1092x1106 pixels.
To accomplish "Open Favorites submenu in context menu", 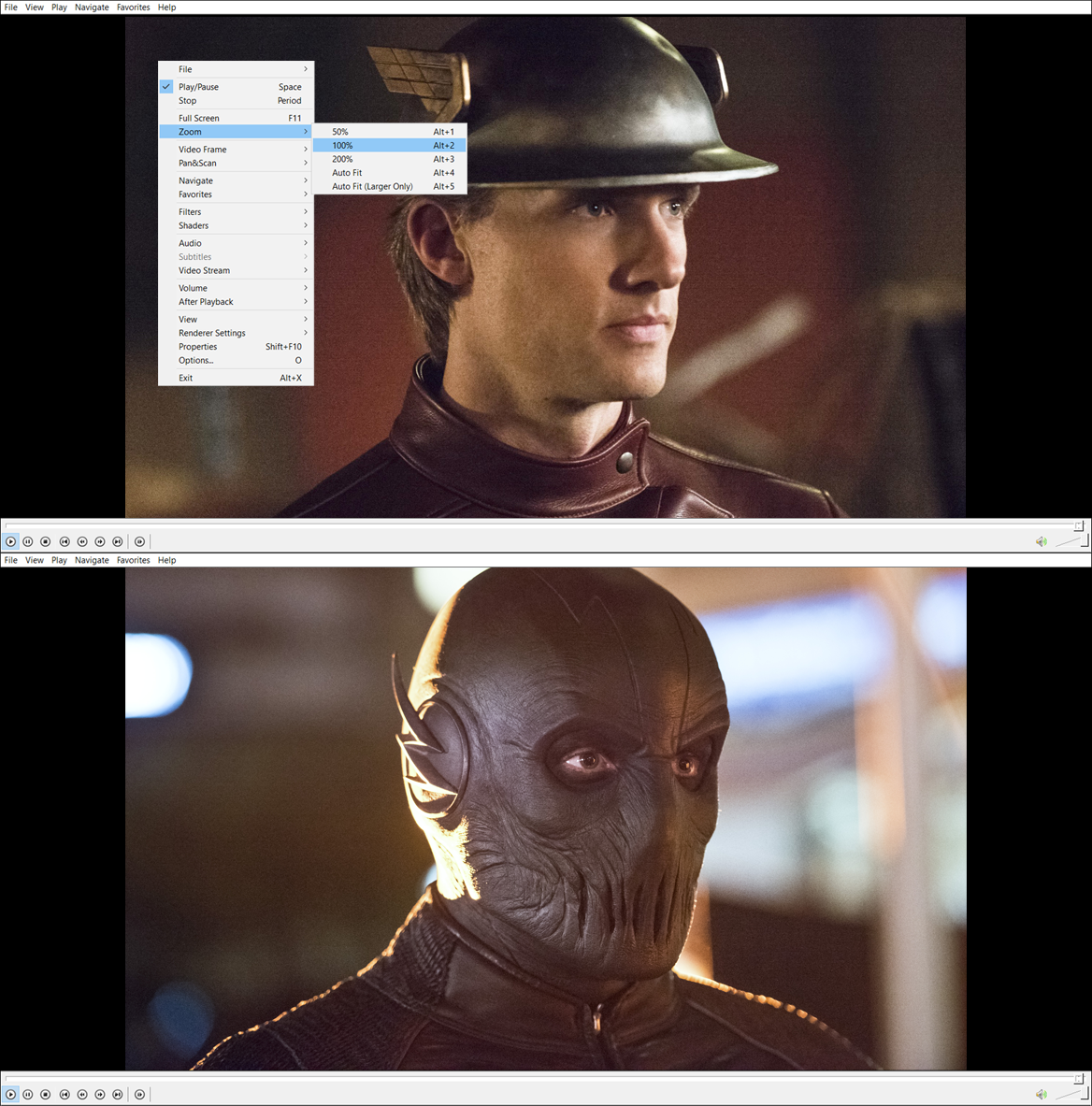I will point(237,194).
